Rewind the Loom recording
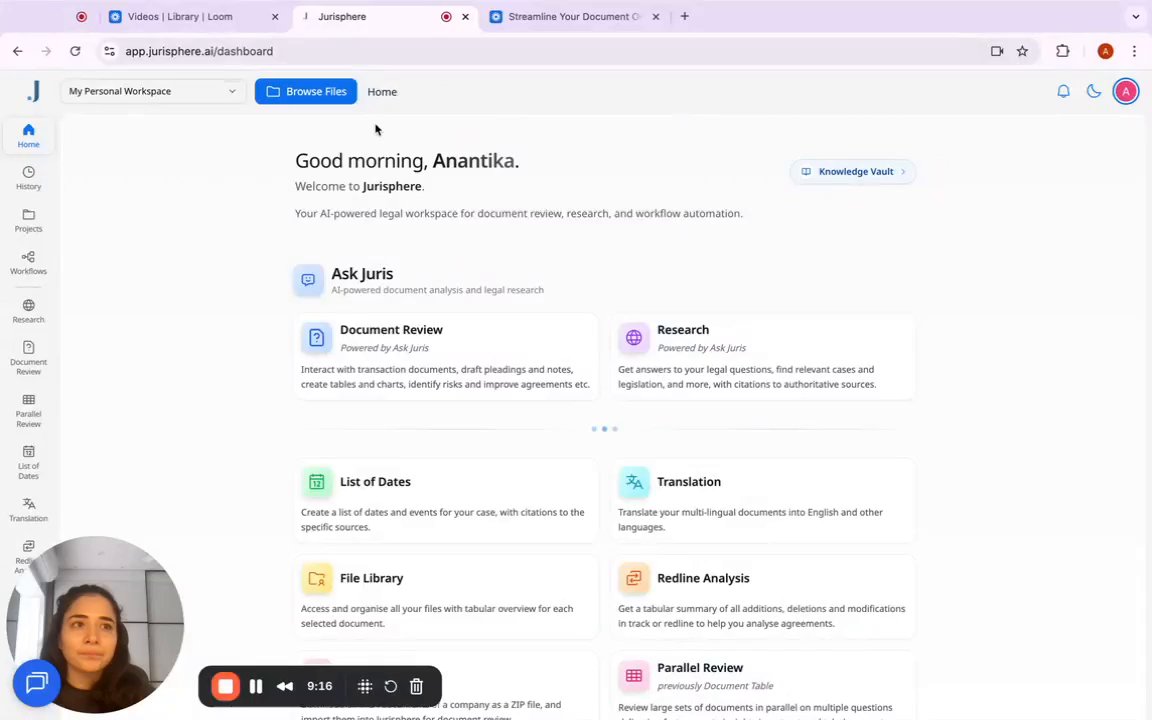The width and height of the screenshot is (1152, 720). click(285, 686)
